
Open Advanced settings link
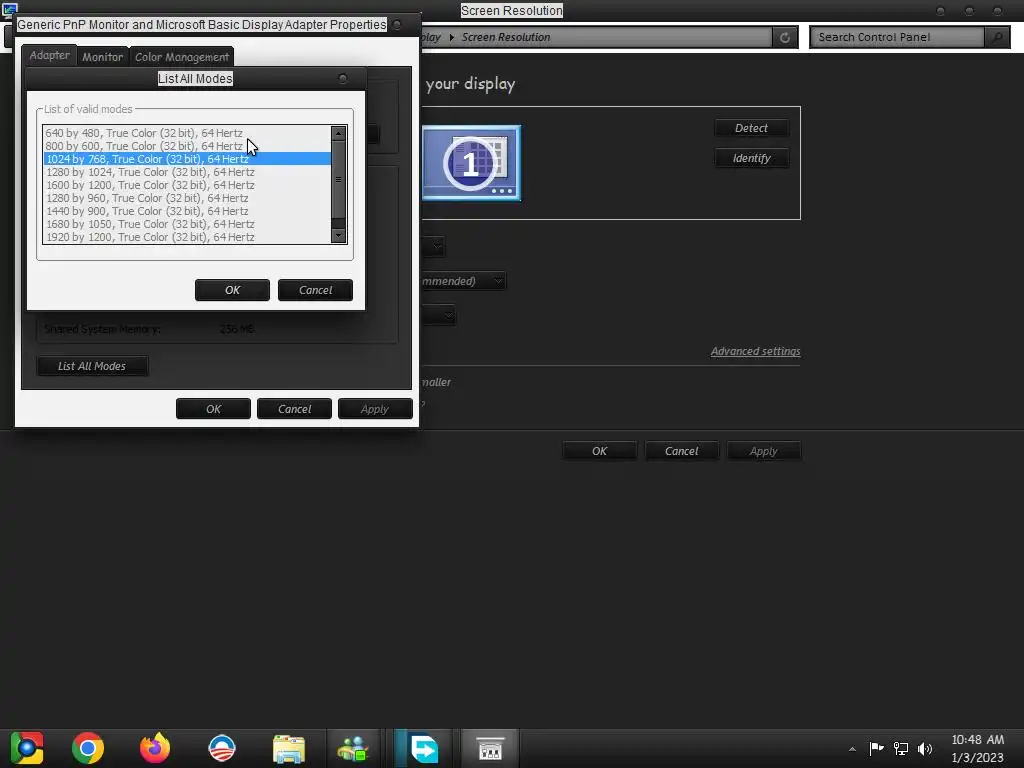click(756, 351)
